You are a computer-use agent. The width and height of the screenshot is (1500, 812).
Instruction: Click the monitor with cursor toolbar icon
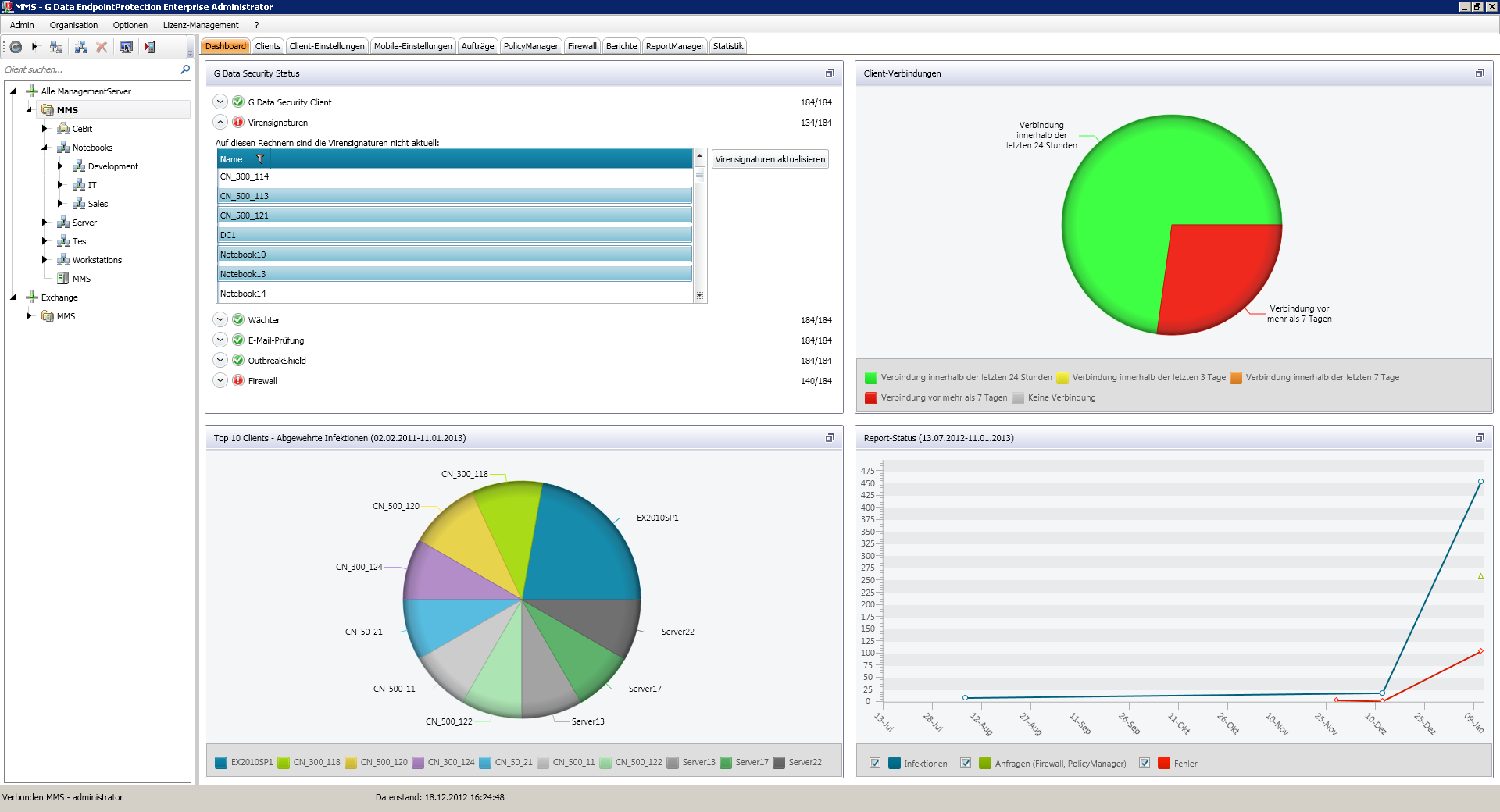pos(126,47)
